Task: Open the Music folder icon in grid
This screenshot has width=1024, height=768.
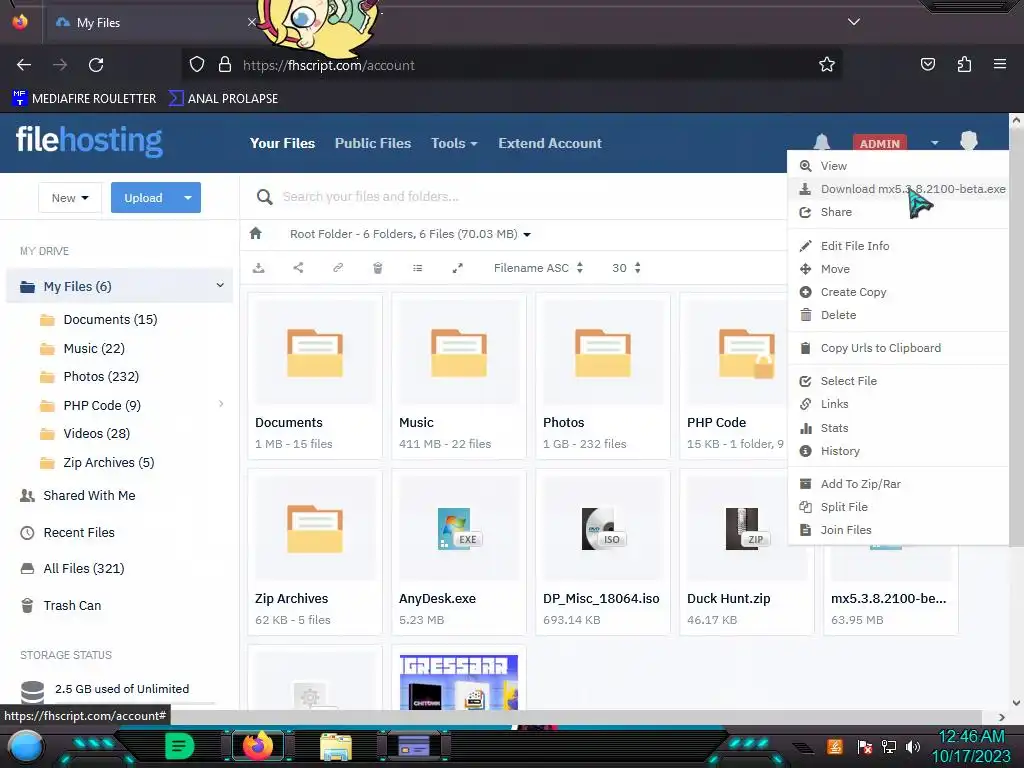Action: coord(458,353)
